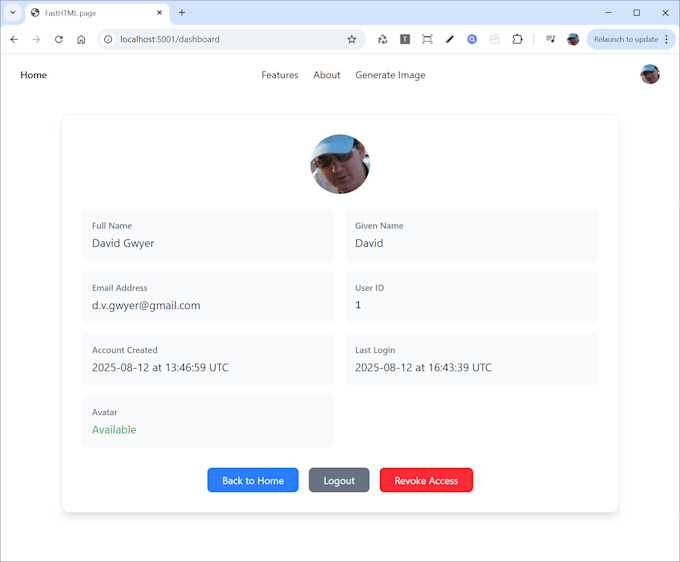
Task: Open the recycle-arrows extension icon
Action: point(382,39)
